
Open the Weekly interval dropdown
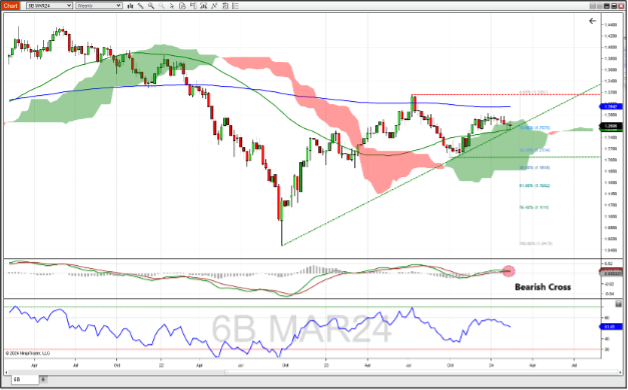tap(98, 6)
